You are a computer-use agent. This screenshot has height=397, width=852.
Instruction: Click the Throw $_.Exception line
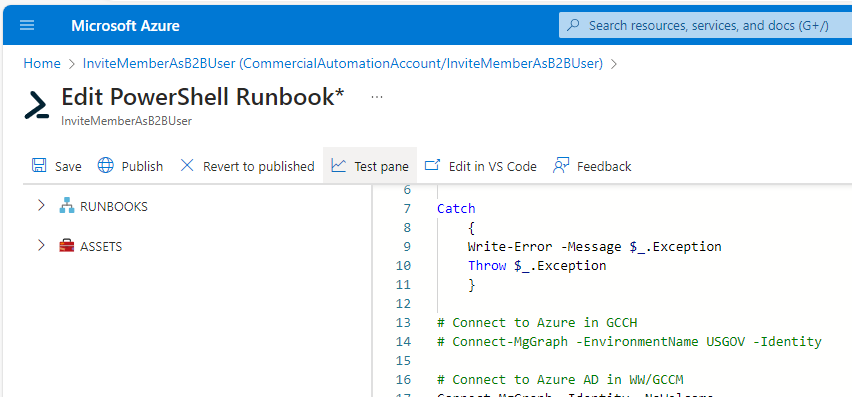[537, 266]
